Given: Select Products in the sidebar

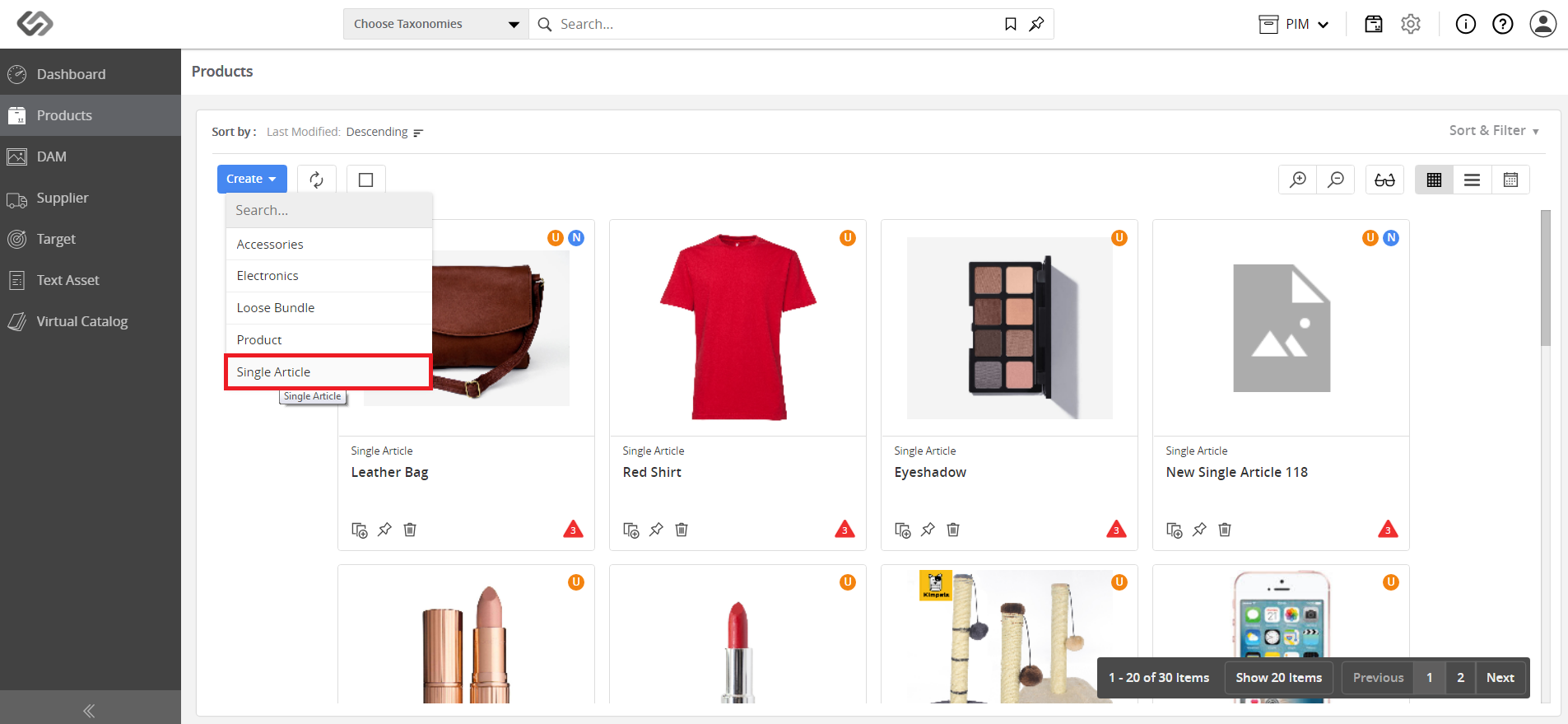Looking at the screenshot, I should point(91,115).
